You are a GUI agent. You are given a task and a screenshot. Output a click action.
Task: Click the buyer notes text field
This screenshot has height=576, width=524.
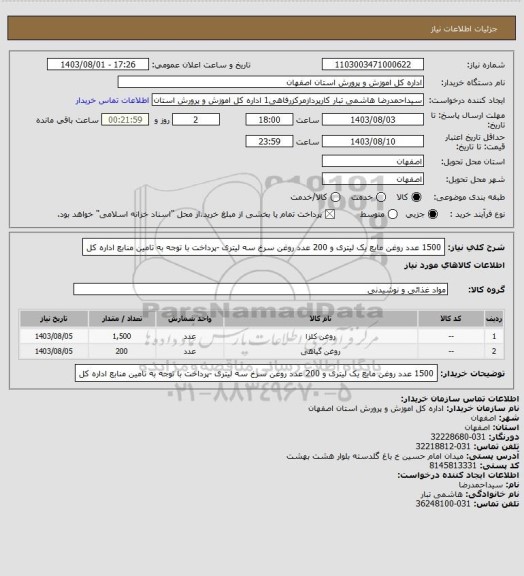point(256,373)
